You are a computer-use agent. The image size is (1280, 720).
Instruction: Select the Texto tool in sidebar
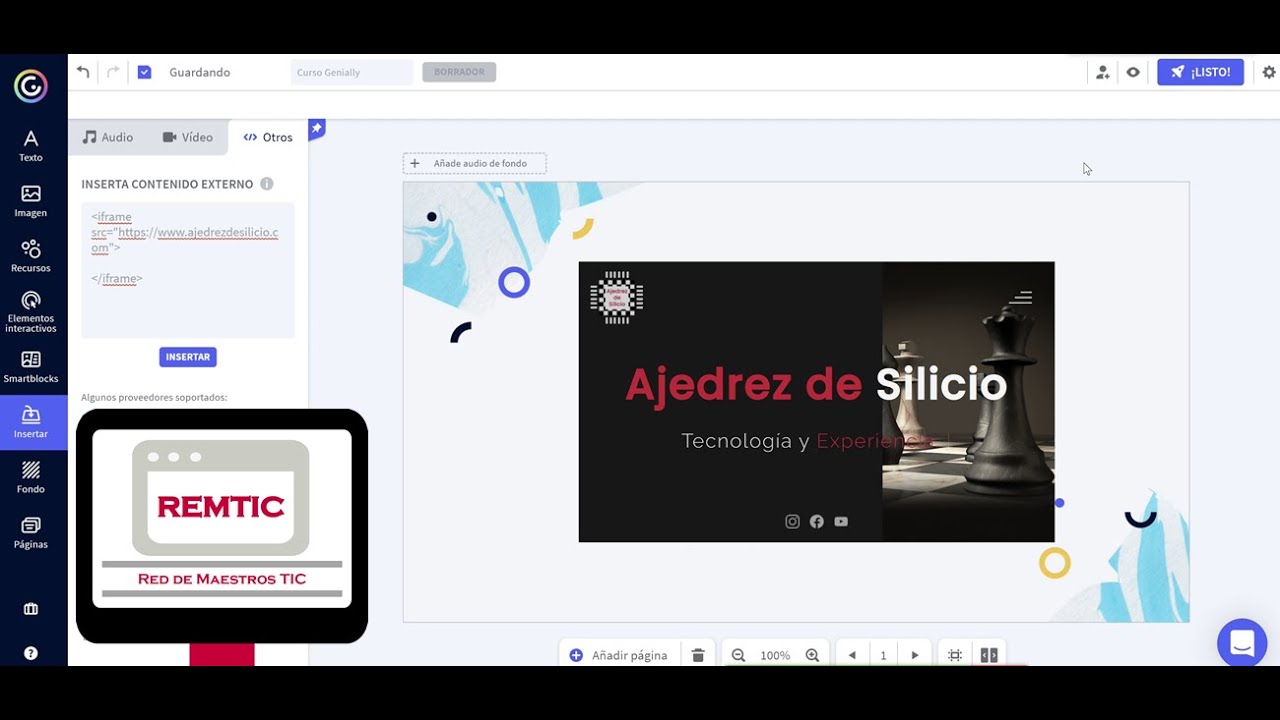tap(31, 146)
